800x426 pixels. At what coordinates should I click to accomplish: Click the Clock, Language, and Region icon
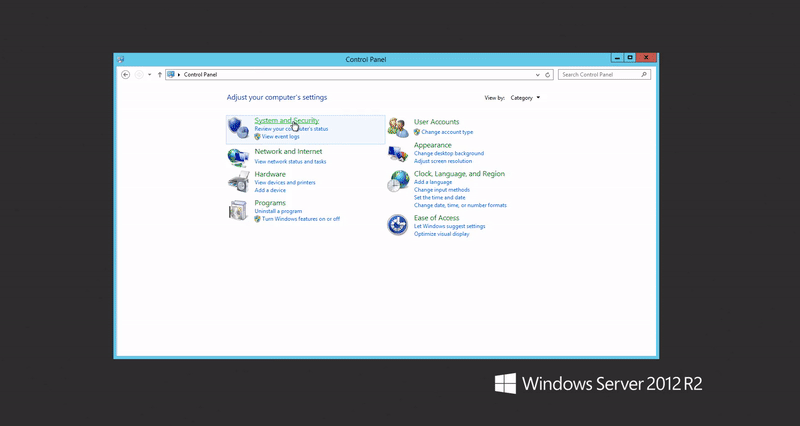[398, 181]
